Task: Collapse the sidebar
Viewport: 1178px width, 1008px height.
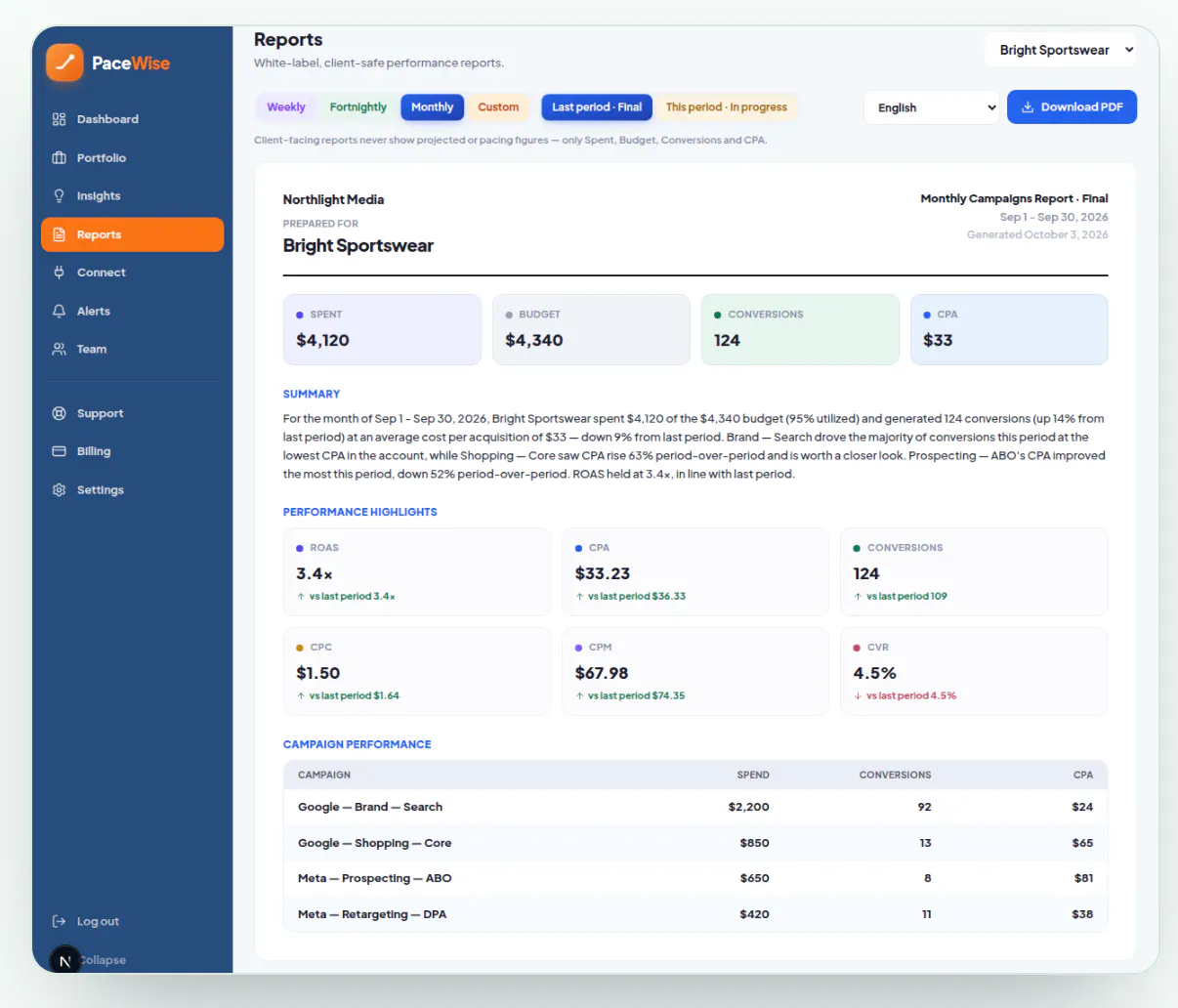Action: pyautogui.click(x=103, y=960)
